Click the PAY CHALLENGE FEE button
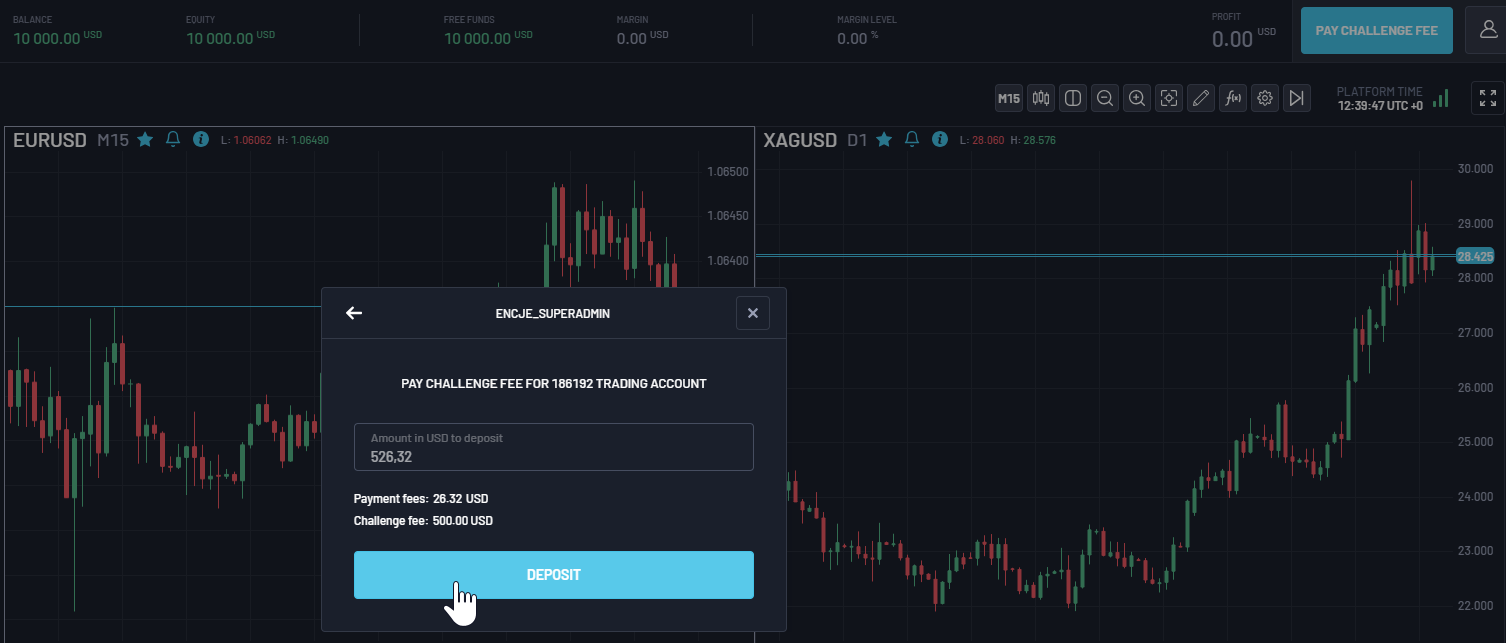This screenshot has height=643, width=1506. pos(1376,30)
